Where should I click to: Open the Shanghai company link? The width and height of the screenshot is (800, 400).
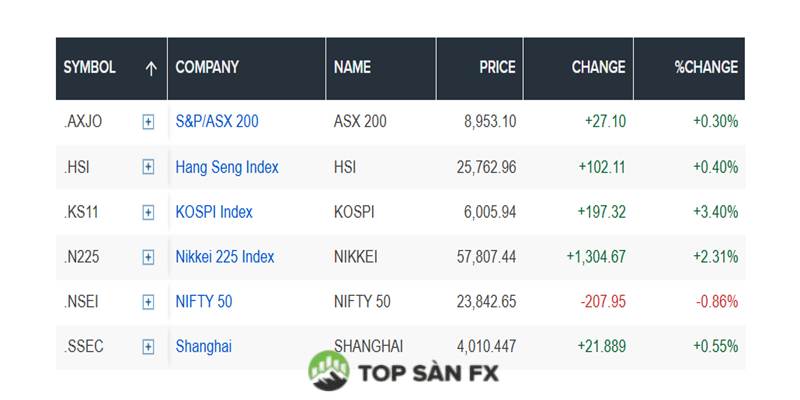pyautogui.click(x=203, y=347)
